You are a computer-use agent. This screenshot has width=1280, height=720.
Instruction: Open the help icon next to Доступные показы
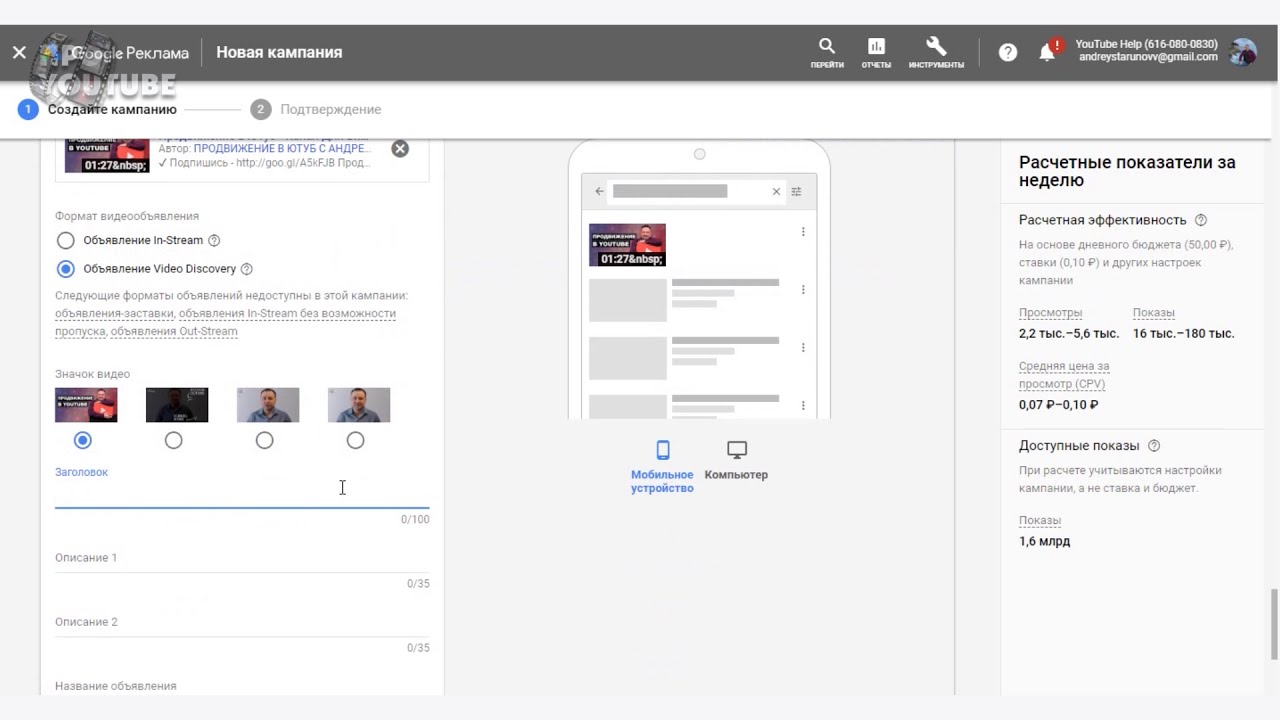1154,446
